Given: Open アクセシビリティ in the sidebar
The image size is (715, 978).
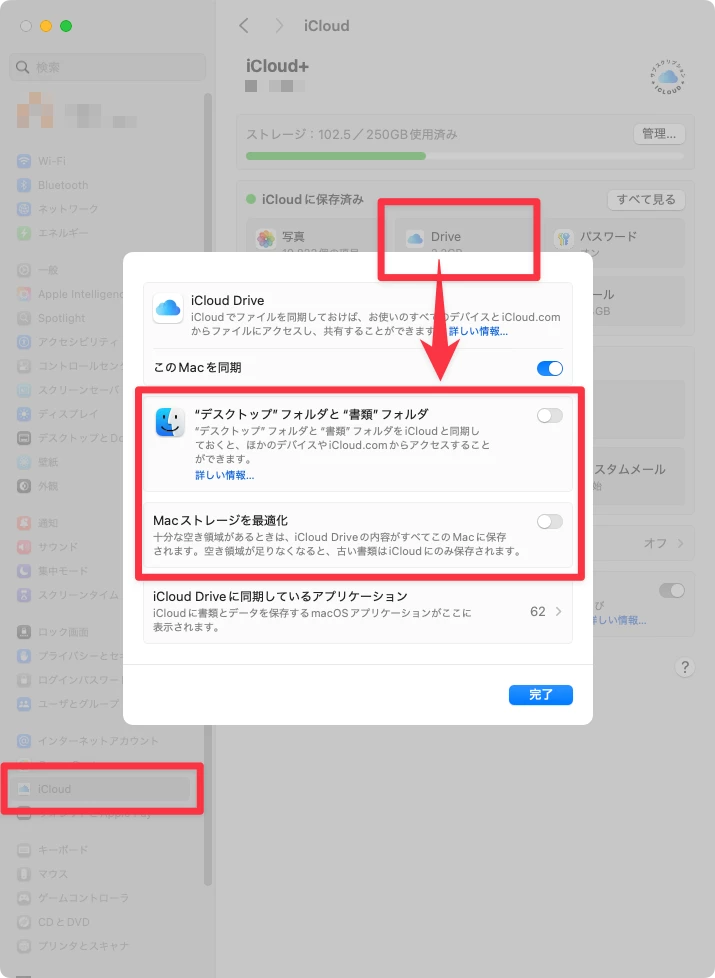Looking at the screenshot, I should click(x=67, y=342).
